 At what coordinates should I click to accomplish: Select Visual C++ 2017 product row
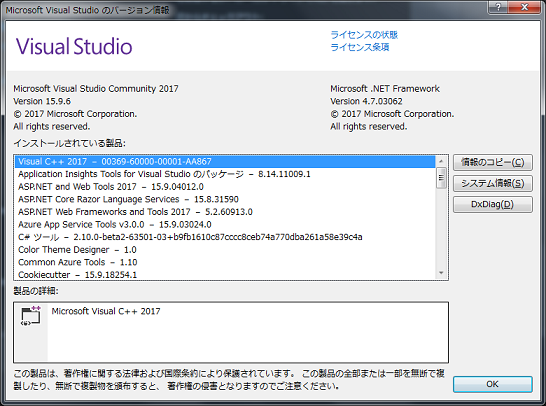pyautogui.click(x=225, y=162)
